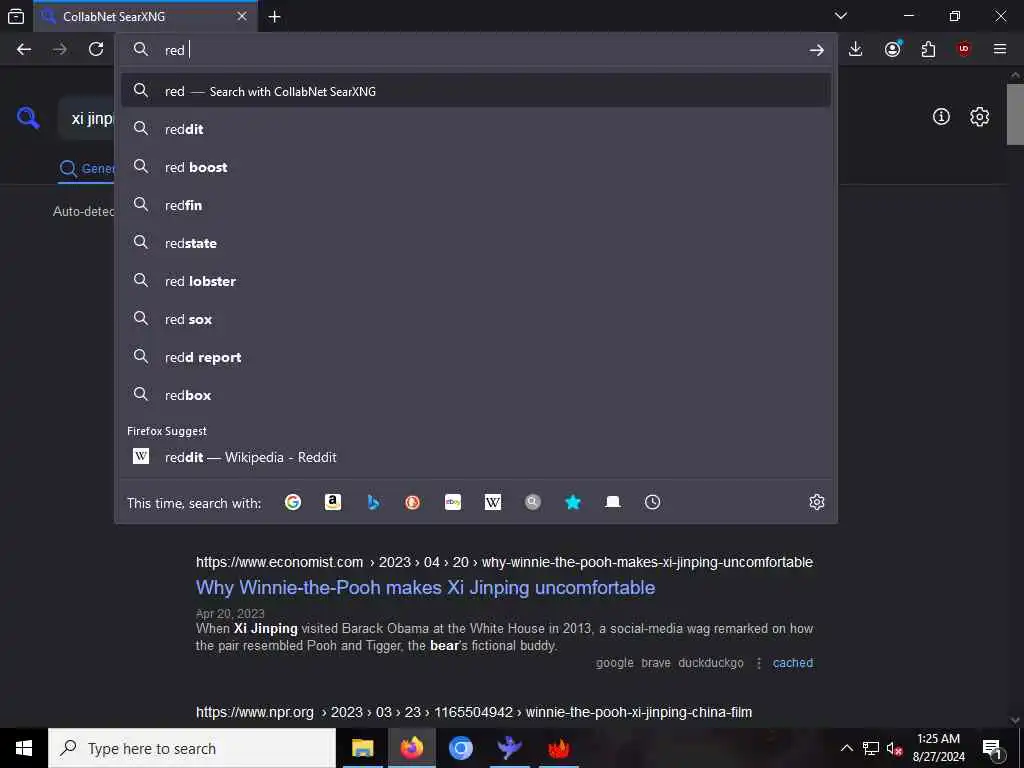Click the go arrow in the address bar

point(816,50)
